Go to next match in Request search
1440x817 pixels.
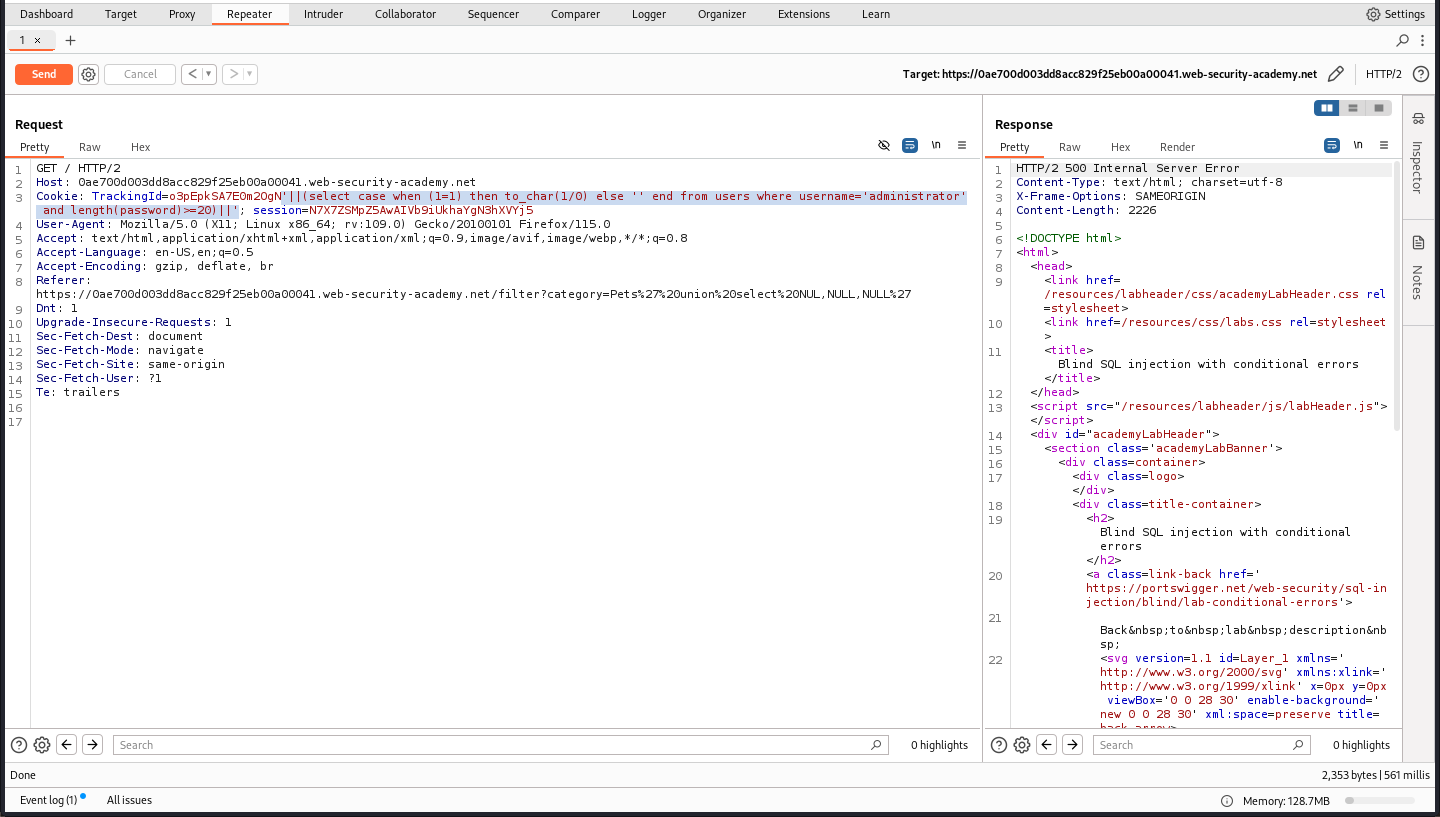[x=92, y=745]
